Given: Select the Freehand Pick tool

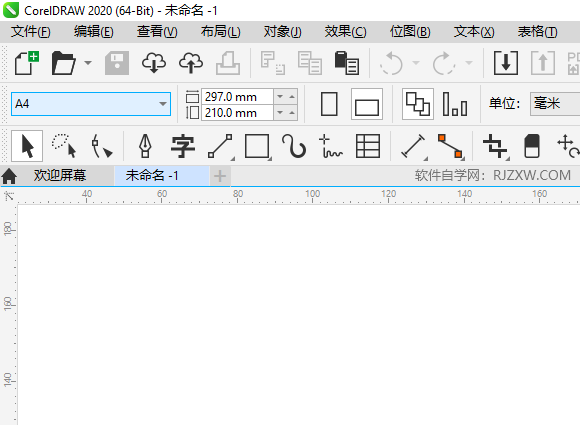Looking at the screenshot, I should (x=64, y=146).
